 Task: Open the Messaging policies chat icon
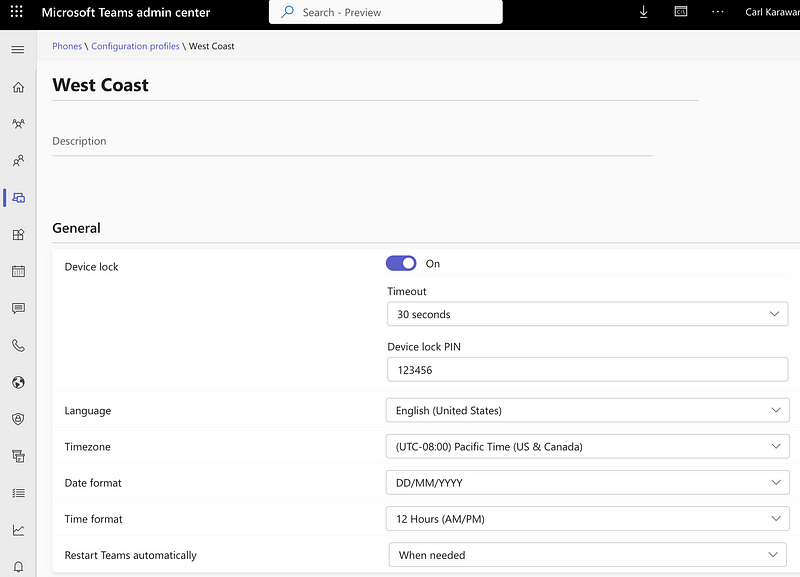(18, 308)
